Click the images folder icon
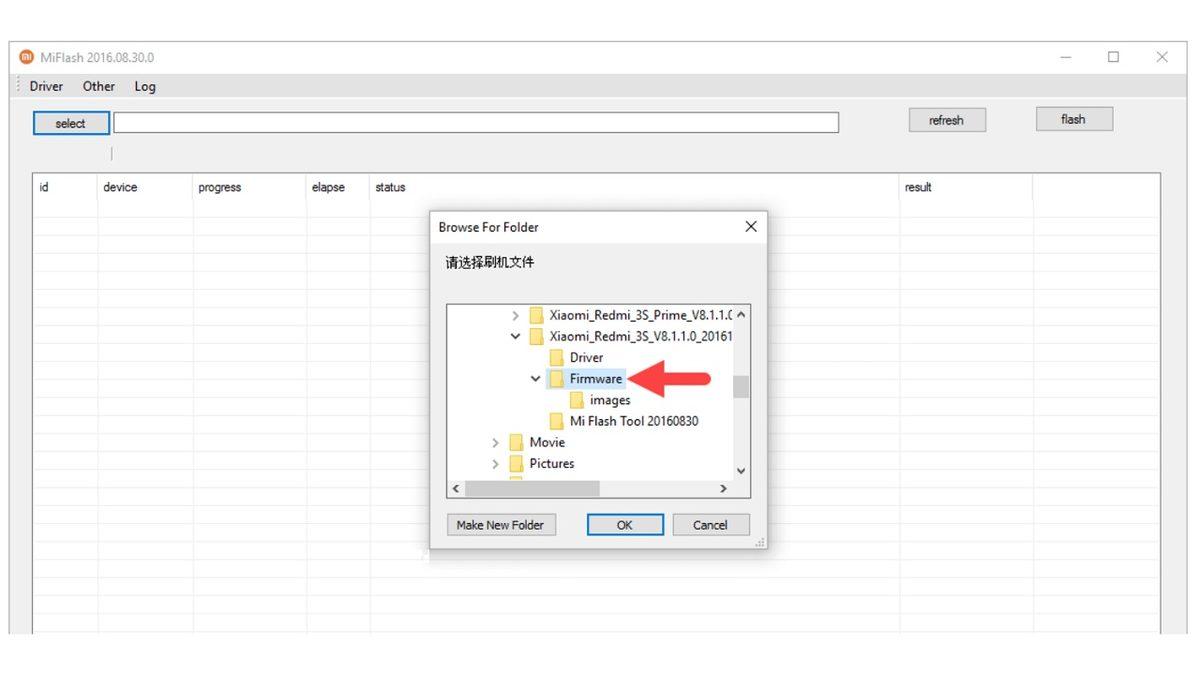Image resolution: width=1200 pixels, height=675 pixels. pyautogui.click(x=577, y=400)
